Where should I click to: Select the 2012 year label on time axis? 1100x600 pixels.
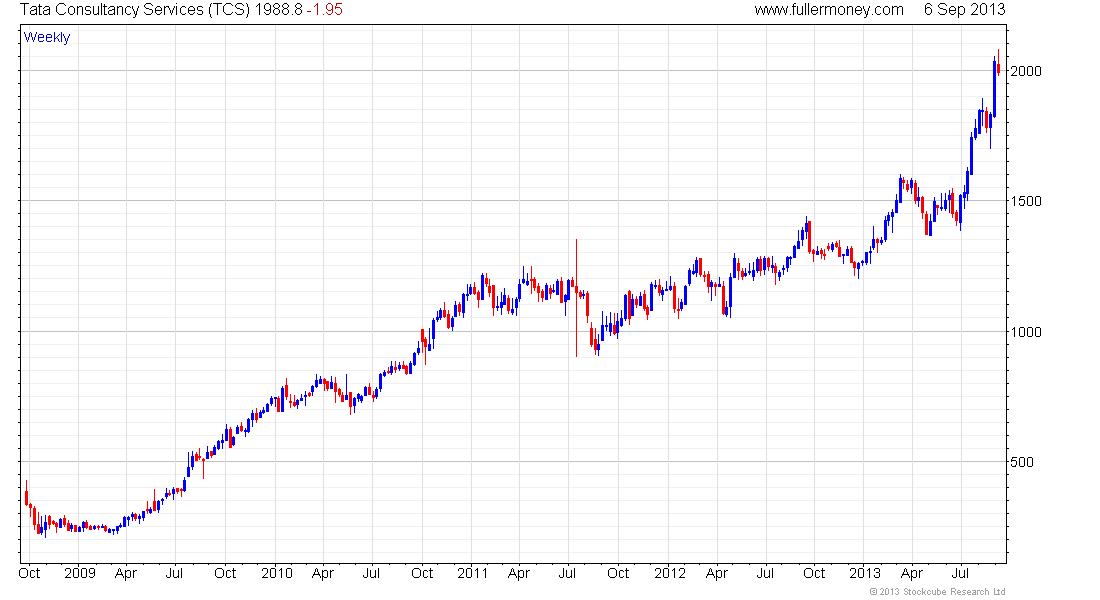click(x=670, y=573)
